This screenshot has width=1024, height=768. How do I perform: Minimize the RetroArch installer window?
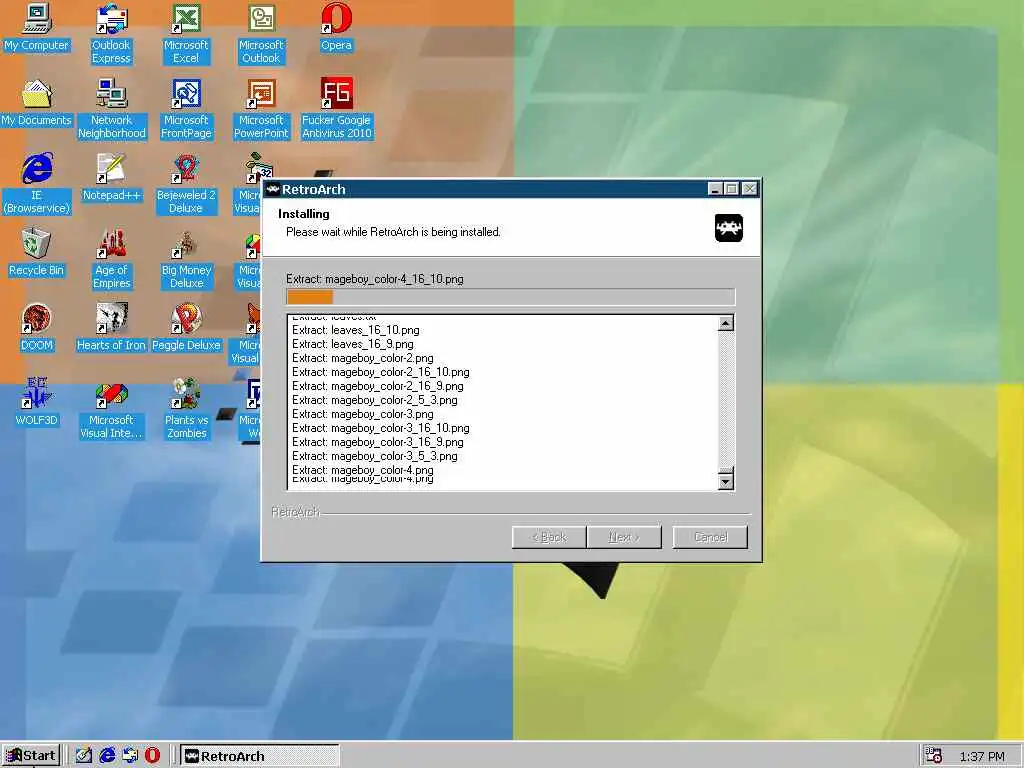point(715,189)
